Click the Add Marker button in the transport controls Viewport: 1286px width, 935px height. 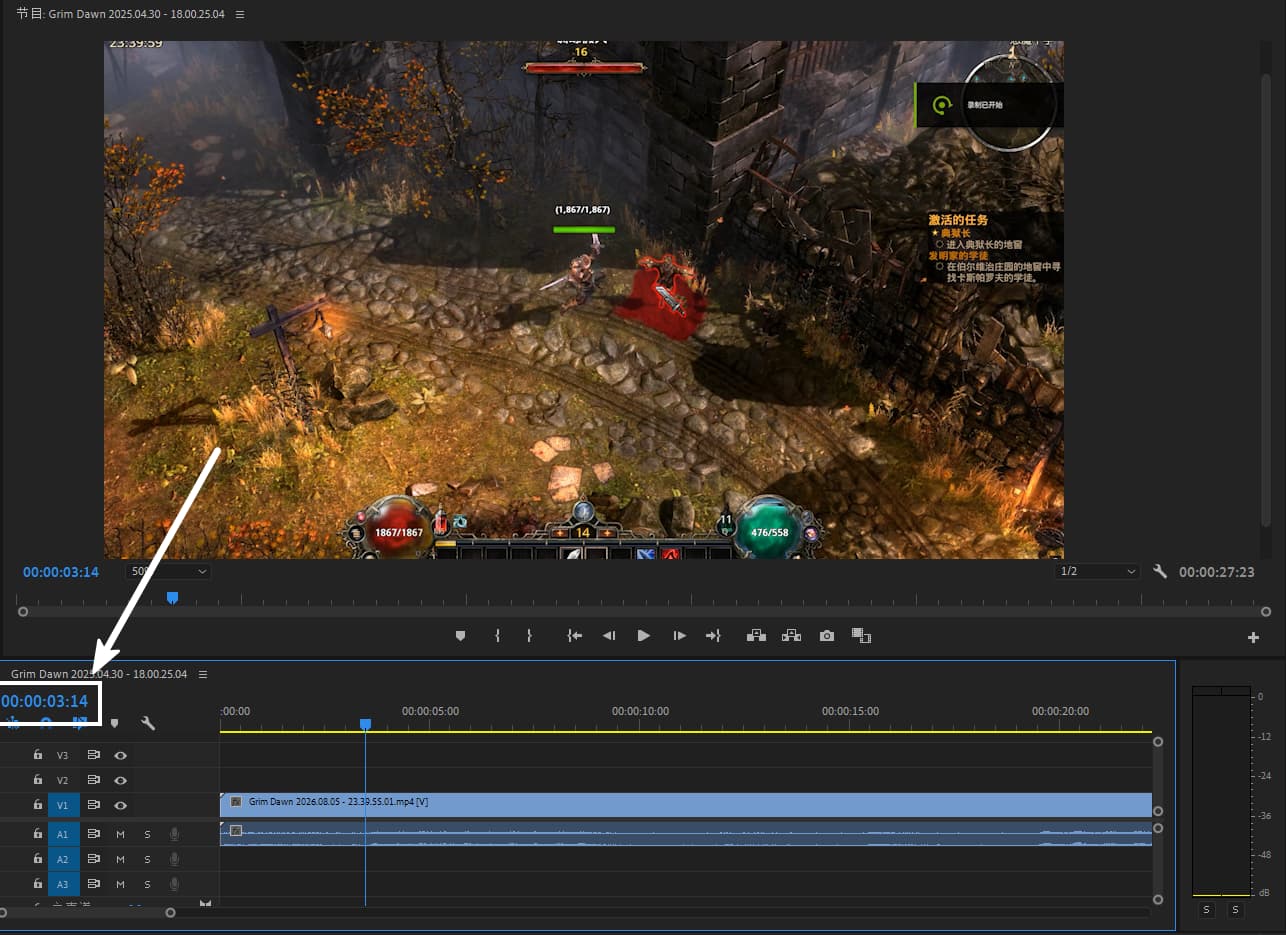(x=460, y=635)
